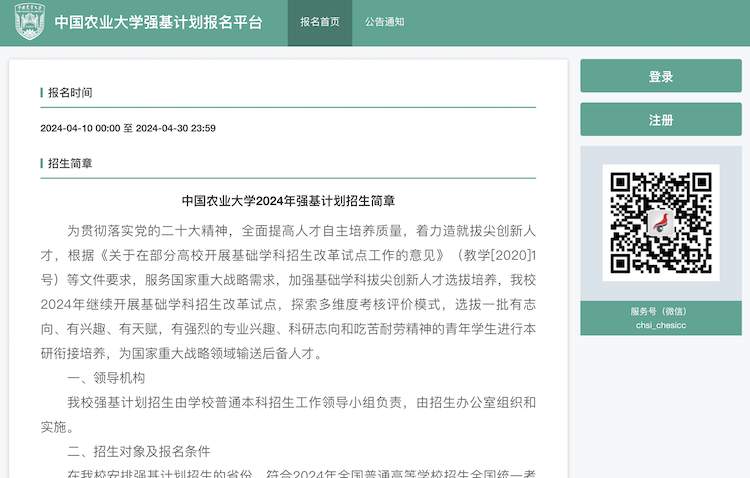750x478 pixels.
Task: Open the 报名首页 tab
Action: pos(320,22)
